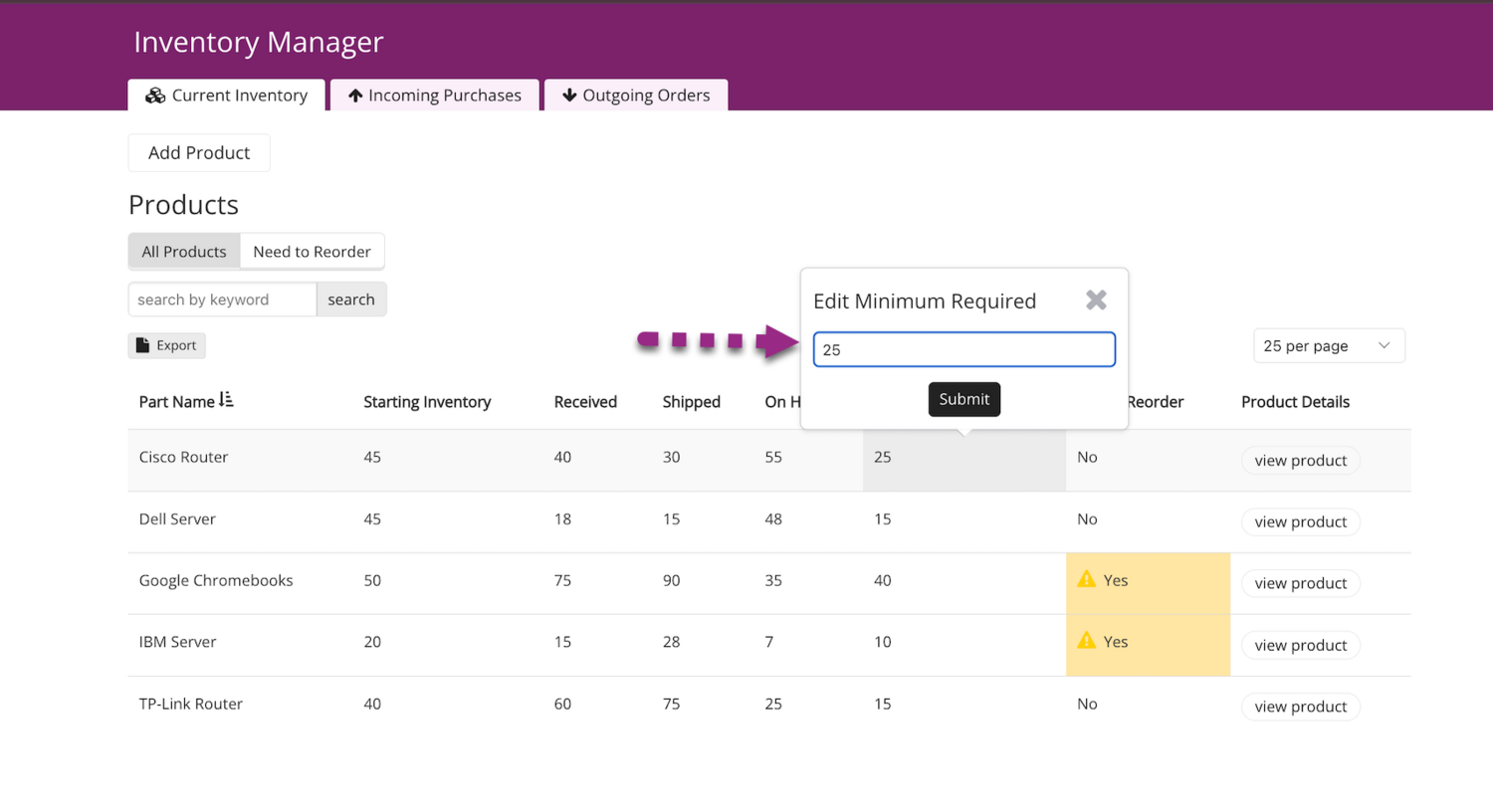Click Cisco Router minimum required cell
The height and width of the screenshot is (812, 1493).
click(x=962, y=459)
